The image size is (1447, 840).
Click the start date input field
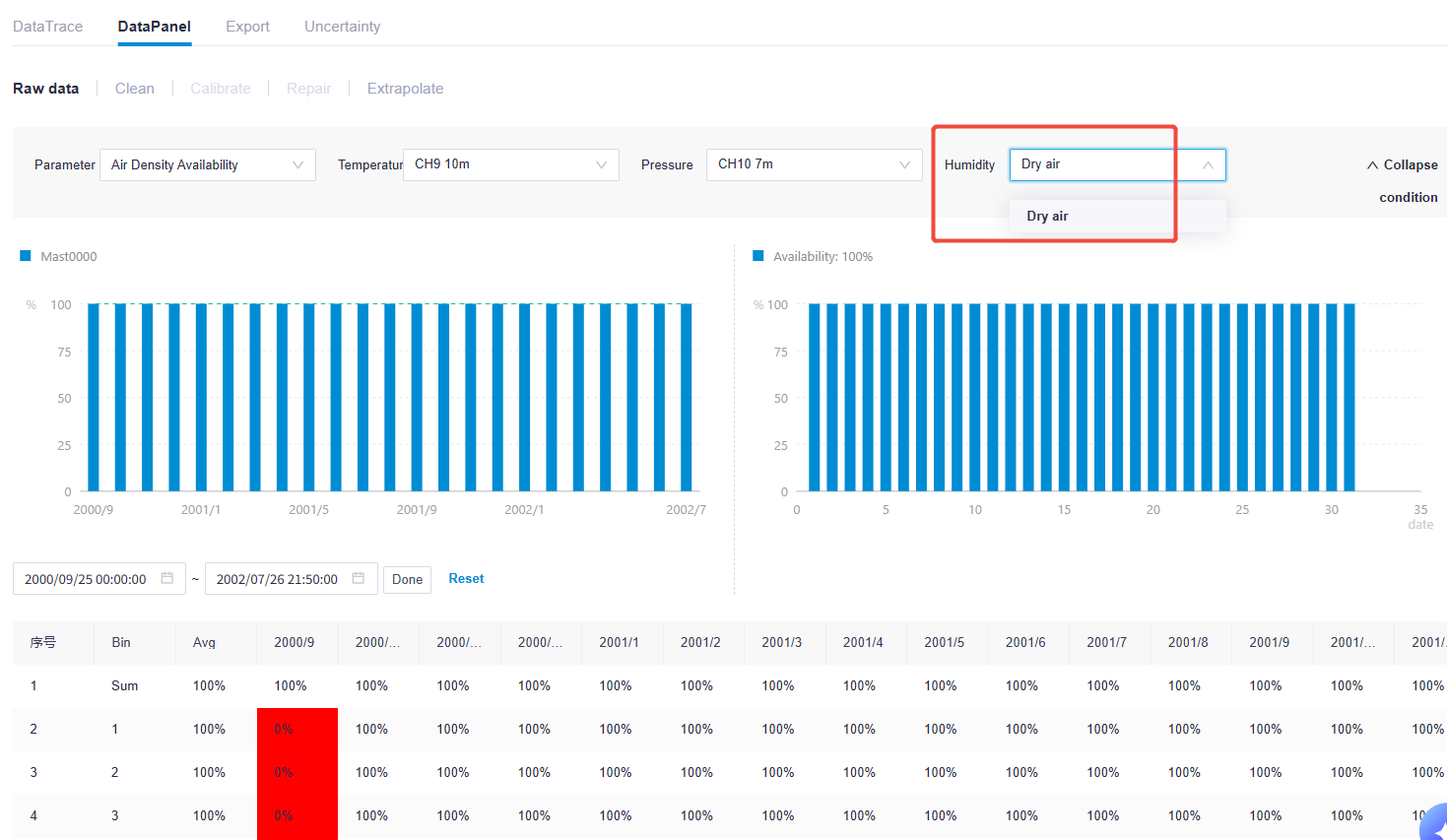pyautogui.click(x=86, y=579)
